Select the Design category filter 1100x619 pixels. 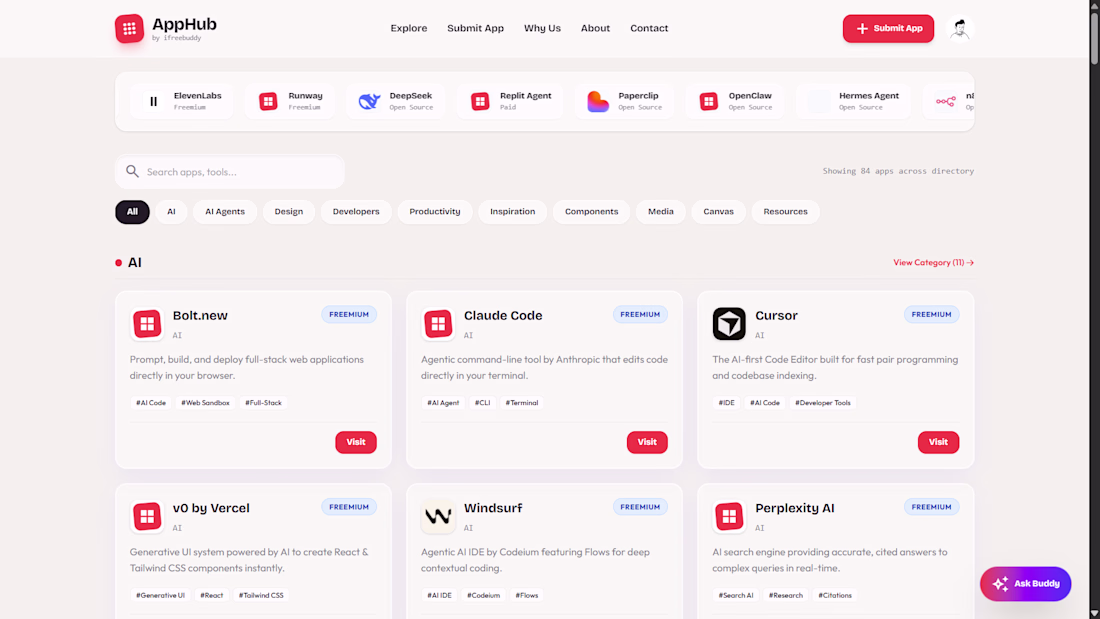(288, 211)
